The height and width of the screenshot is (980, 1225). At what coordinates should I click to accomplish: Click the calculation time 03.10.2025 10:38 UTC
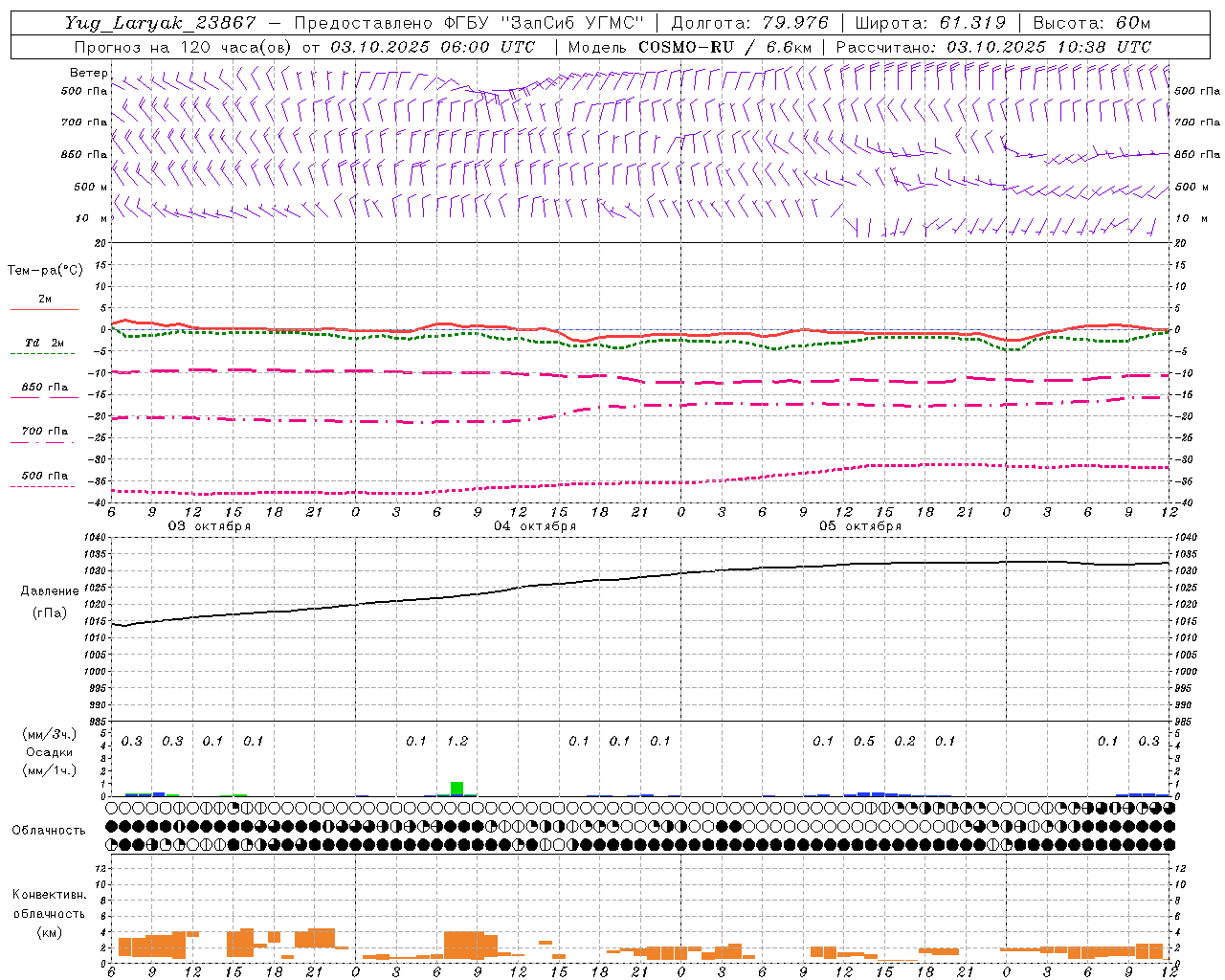[1049, 47]
